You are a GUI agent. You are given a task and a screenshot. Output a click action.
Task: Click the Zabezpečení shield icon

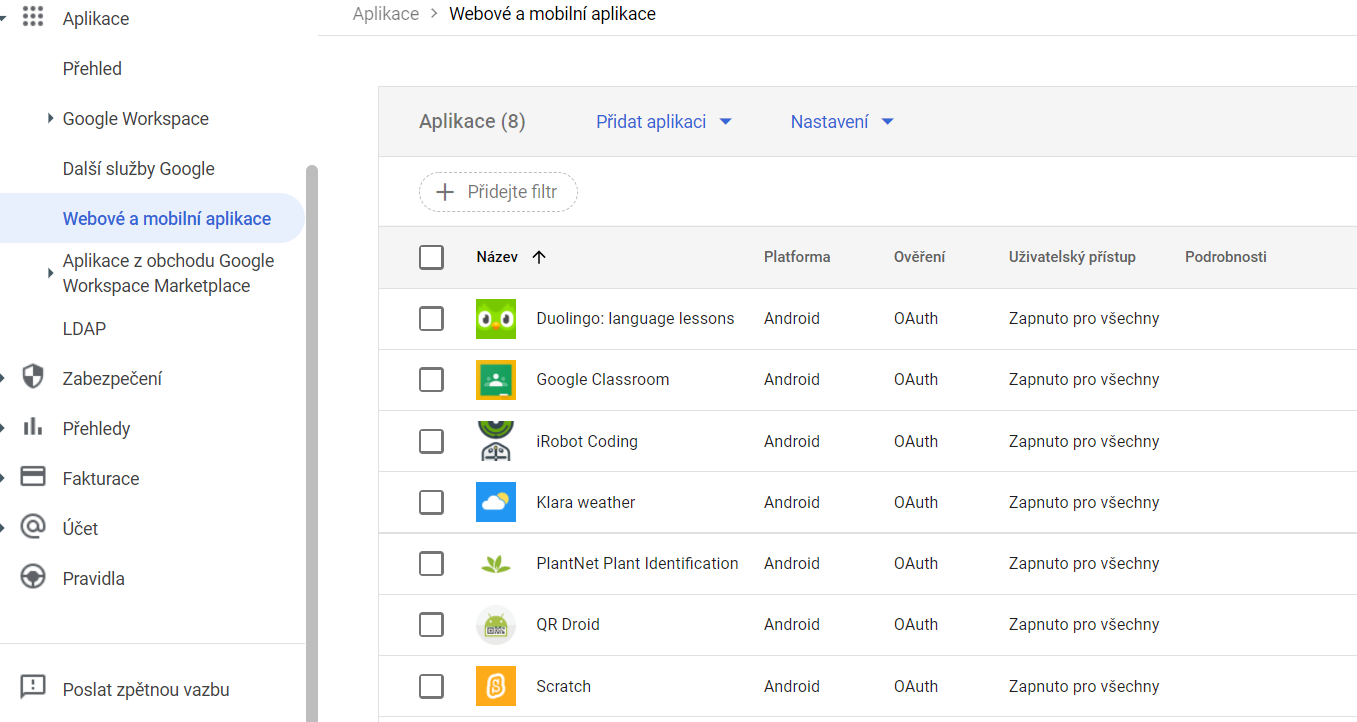click(33, 378)
